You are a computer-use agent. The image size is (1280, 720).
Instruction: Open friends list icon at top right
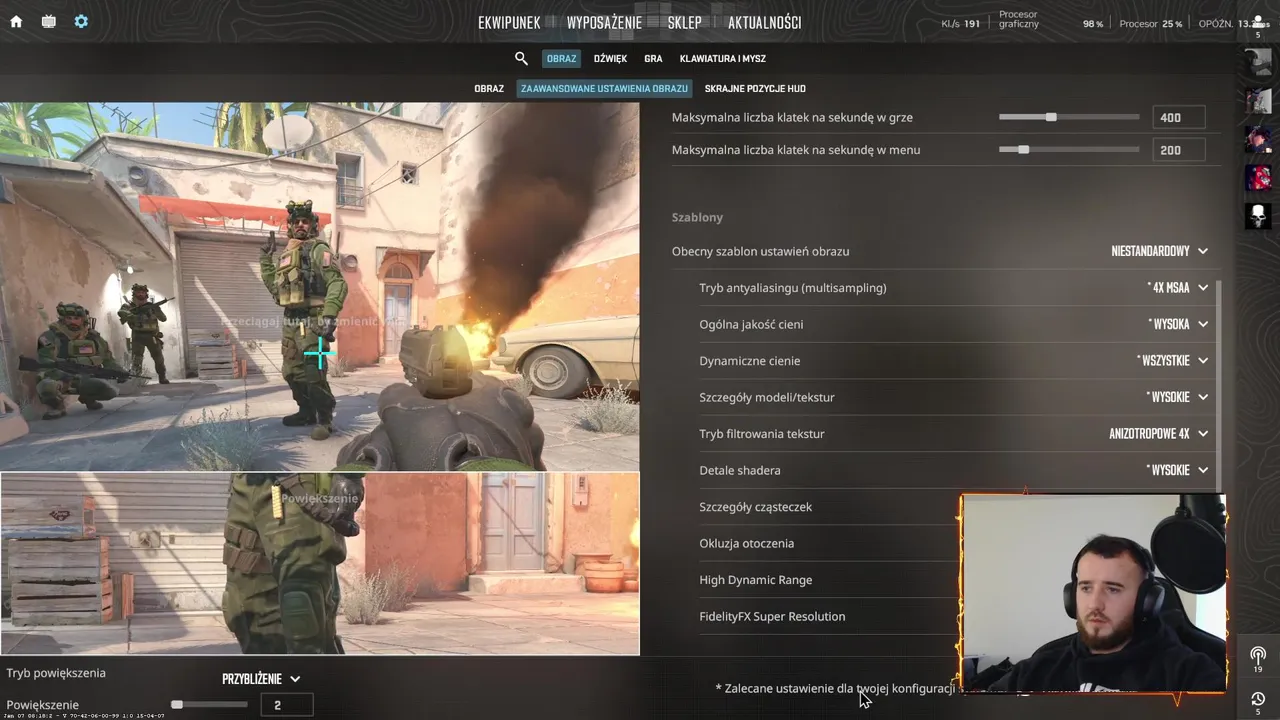pos(1258,24)
